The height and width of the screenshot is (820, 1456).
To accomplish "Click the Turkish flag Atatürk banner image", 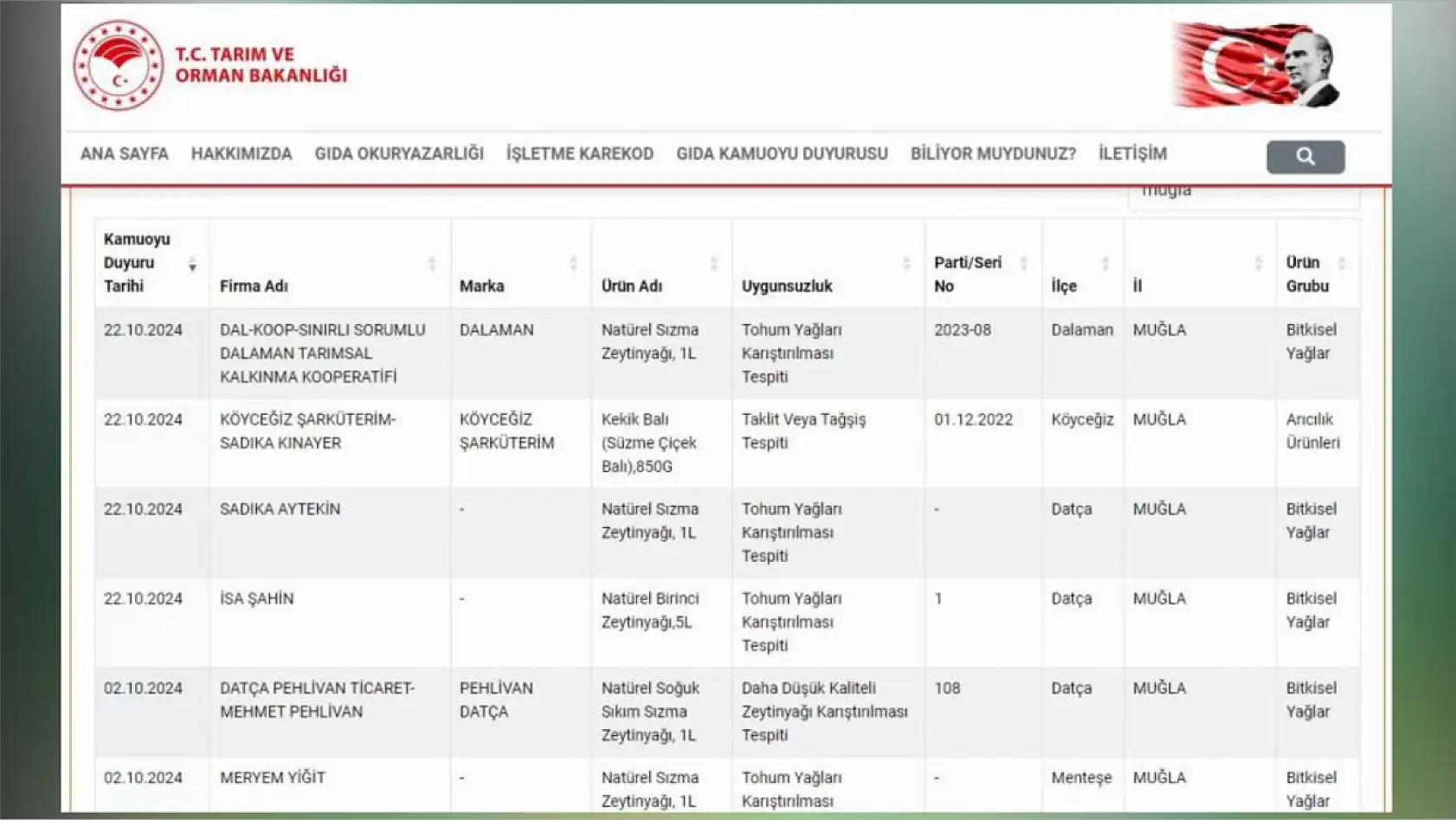I will [x=1256, y=66].
